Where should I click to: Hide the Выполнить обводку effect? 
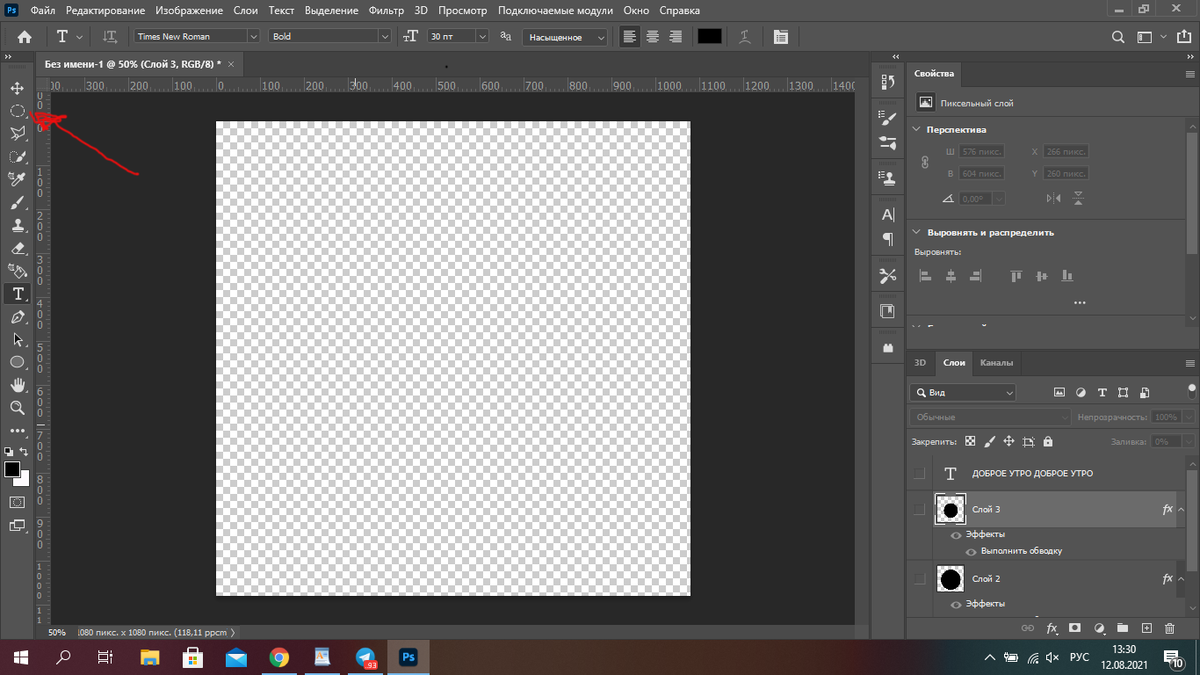pyautogui.click(x=970, y=551)
